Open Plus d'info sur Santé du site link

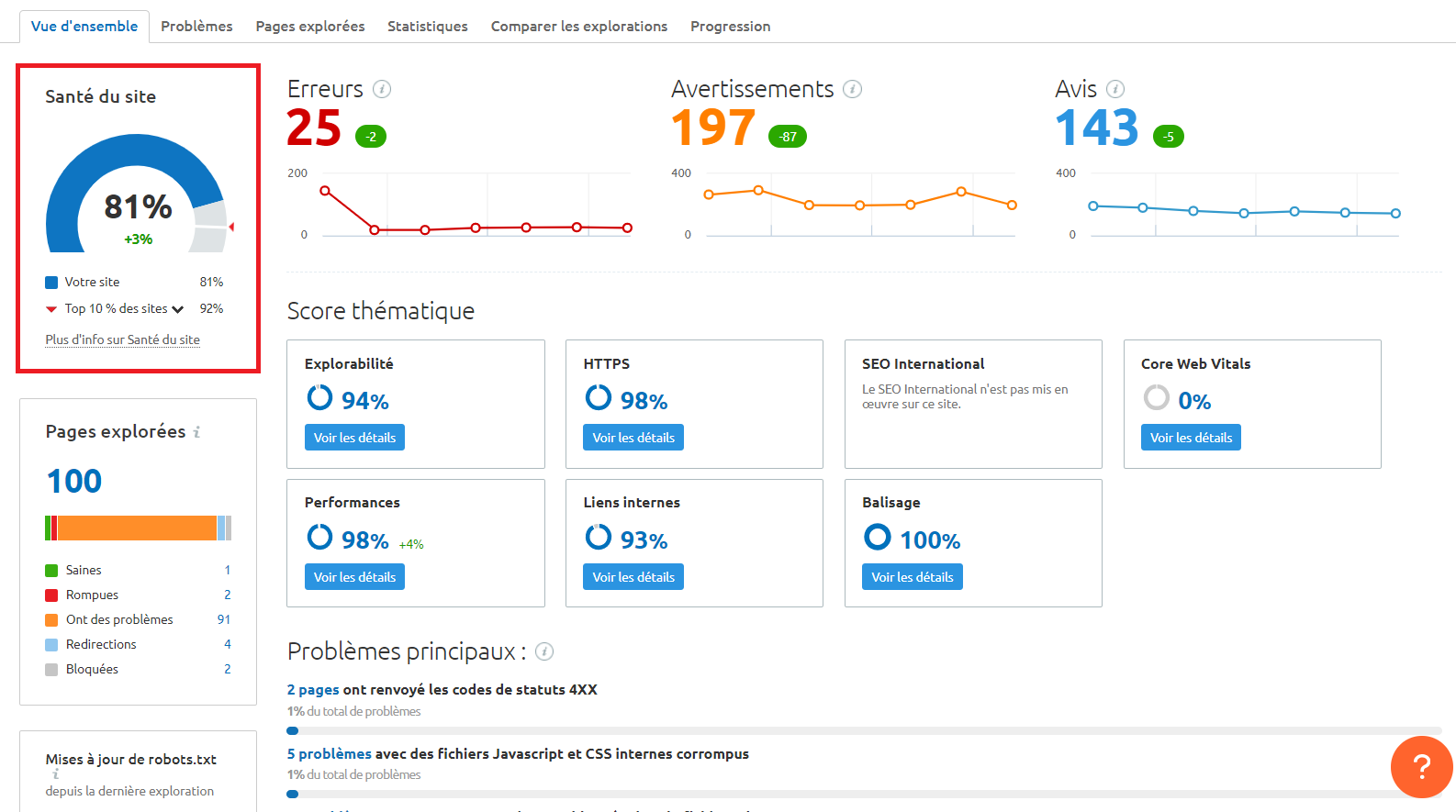123,339
